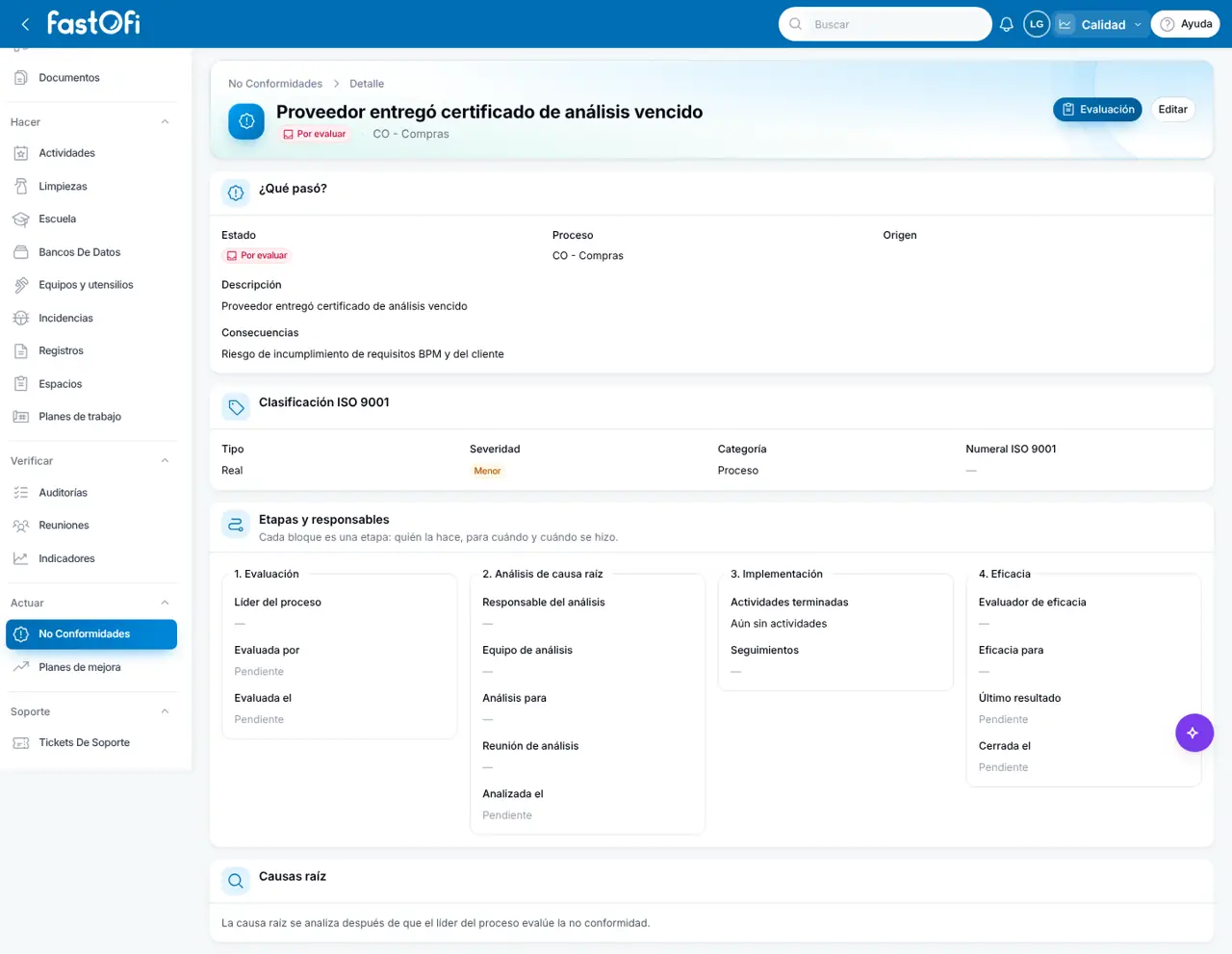1232x954 pixels.
Task: Collapse the Hacer sidebar section
Action: [165, 122]
